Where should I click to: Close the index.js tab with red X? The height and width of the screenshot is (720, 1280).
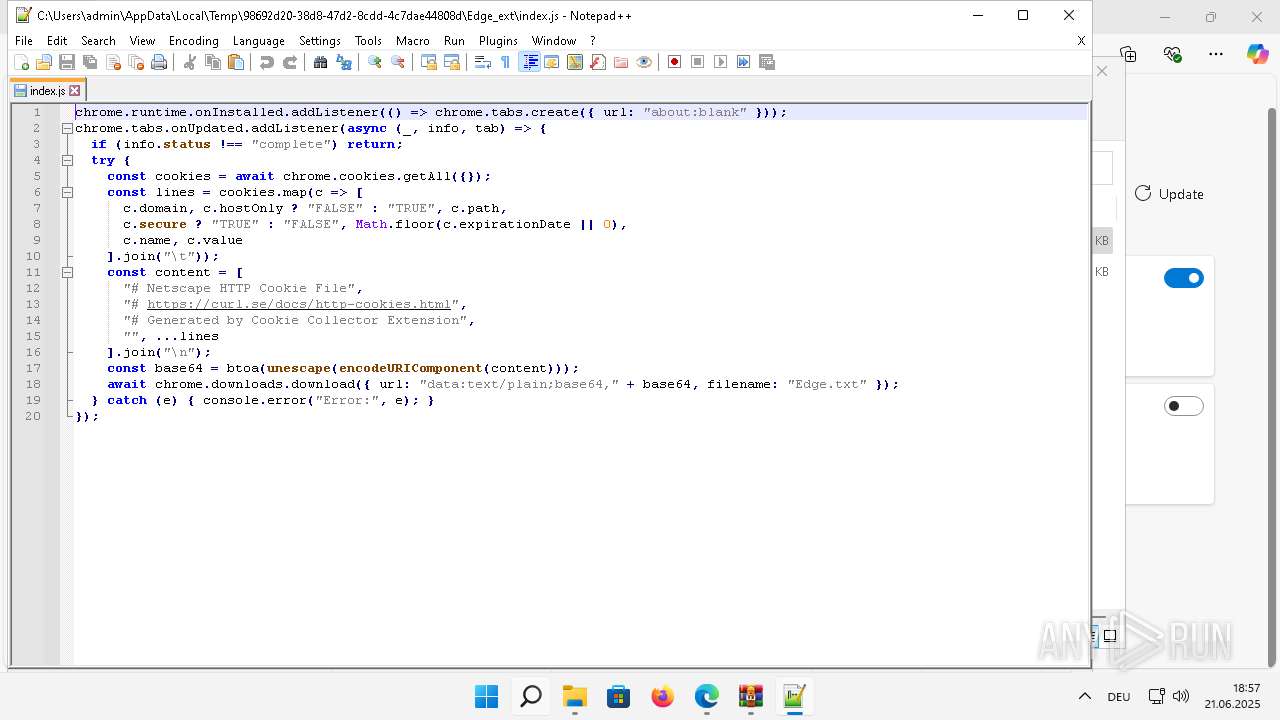click(74, 90)
